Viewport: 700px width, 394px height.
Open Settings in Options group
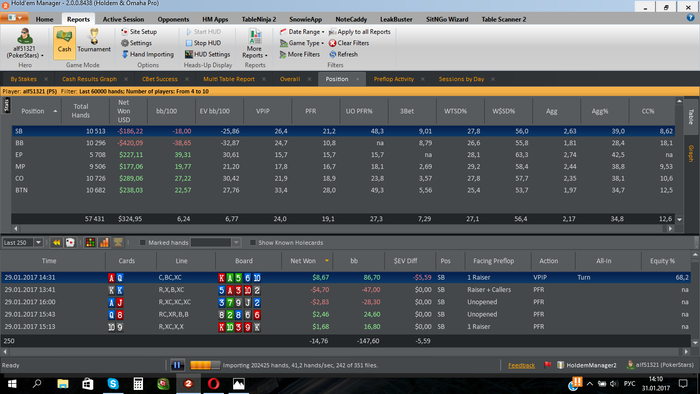137,43
